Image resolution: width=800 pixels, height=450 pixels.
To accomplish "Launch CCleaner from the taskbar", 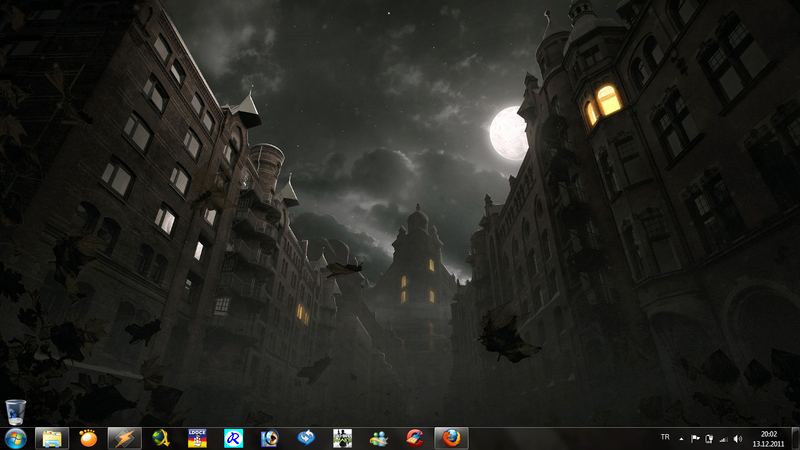I will (414, 438).
